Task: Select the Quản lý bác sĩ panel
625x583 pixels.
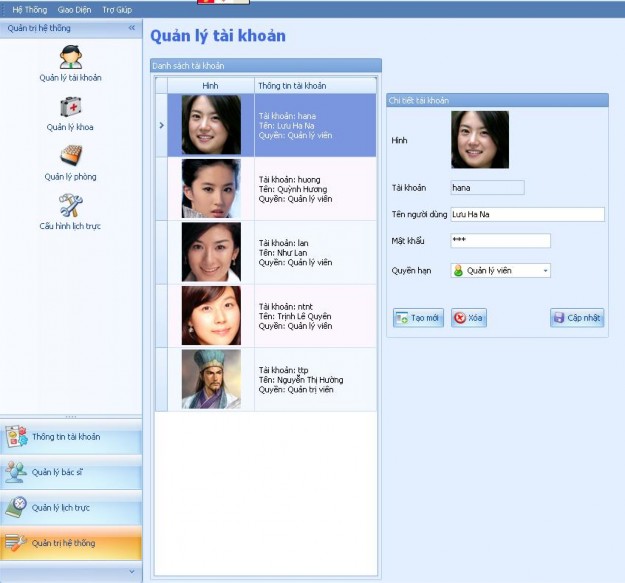Action: pos(71,472)
